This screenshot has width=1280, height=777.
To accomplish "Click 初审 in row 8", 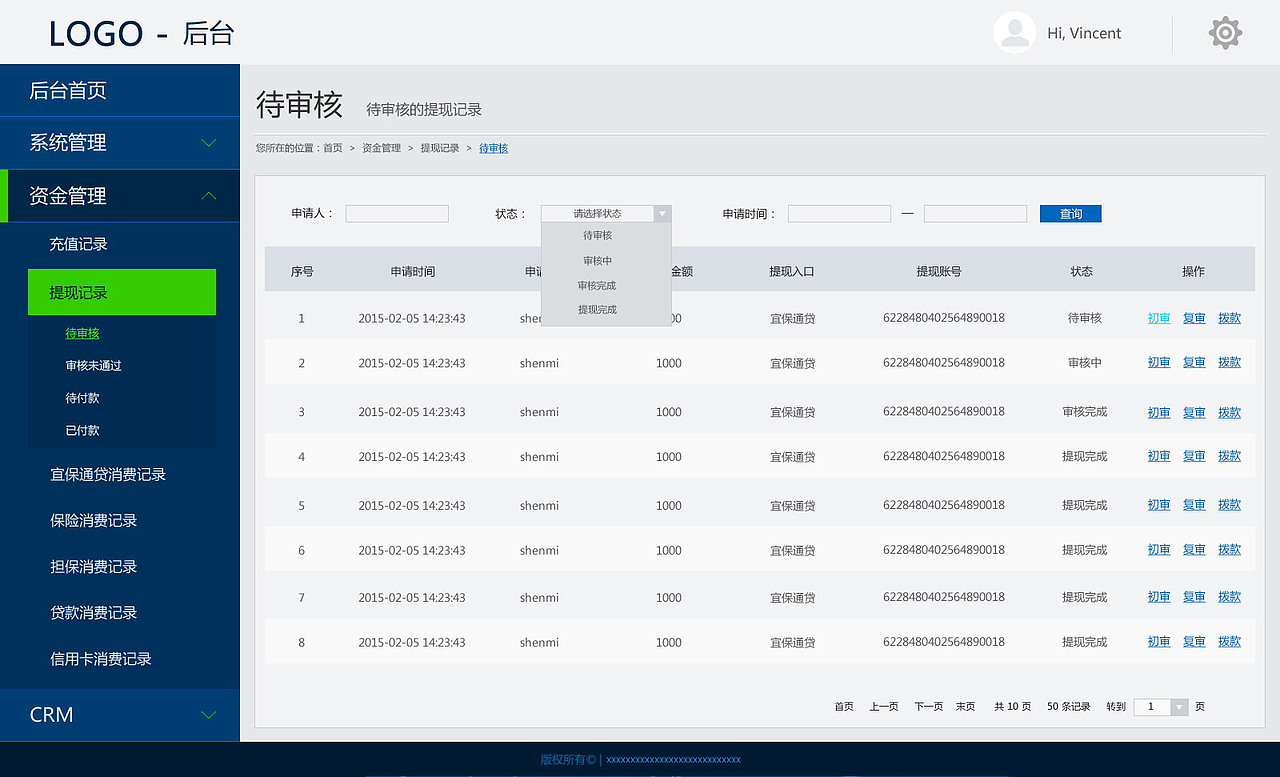I will tap(1159, 642).
